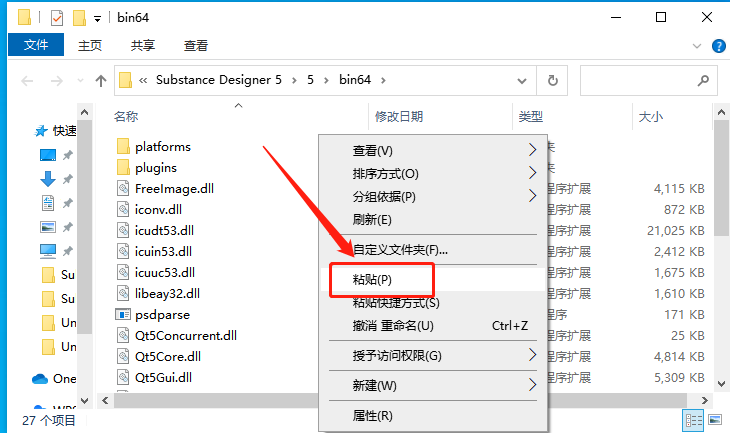730x433 pixels.
Task: Sort by 类型 column header
Action: pyautogui.click(x=531, y=116)
